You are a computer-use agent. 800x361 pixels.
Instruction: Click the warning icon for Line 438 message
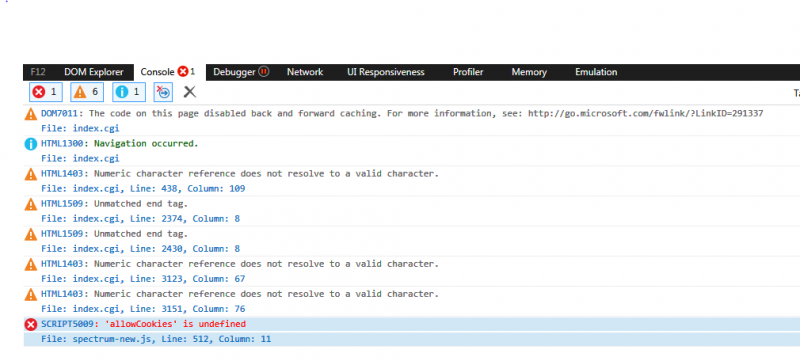click(31, 174)
